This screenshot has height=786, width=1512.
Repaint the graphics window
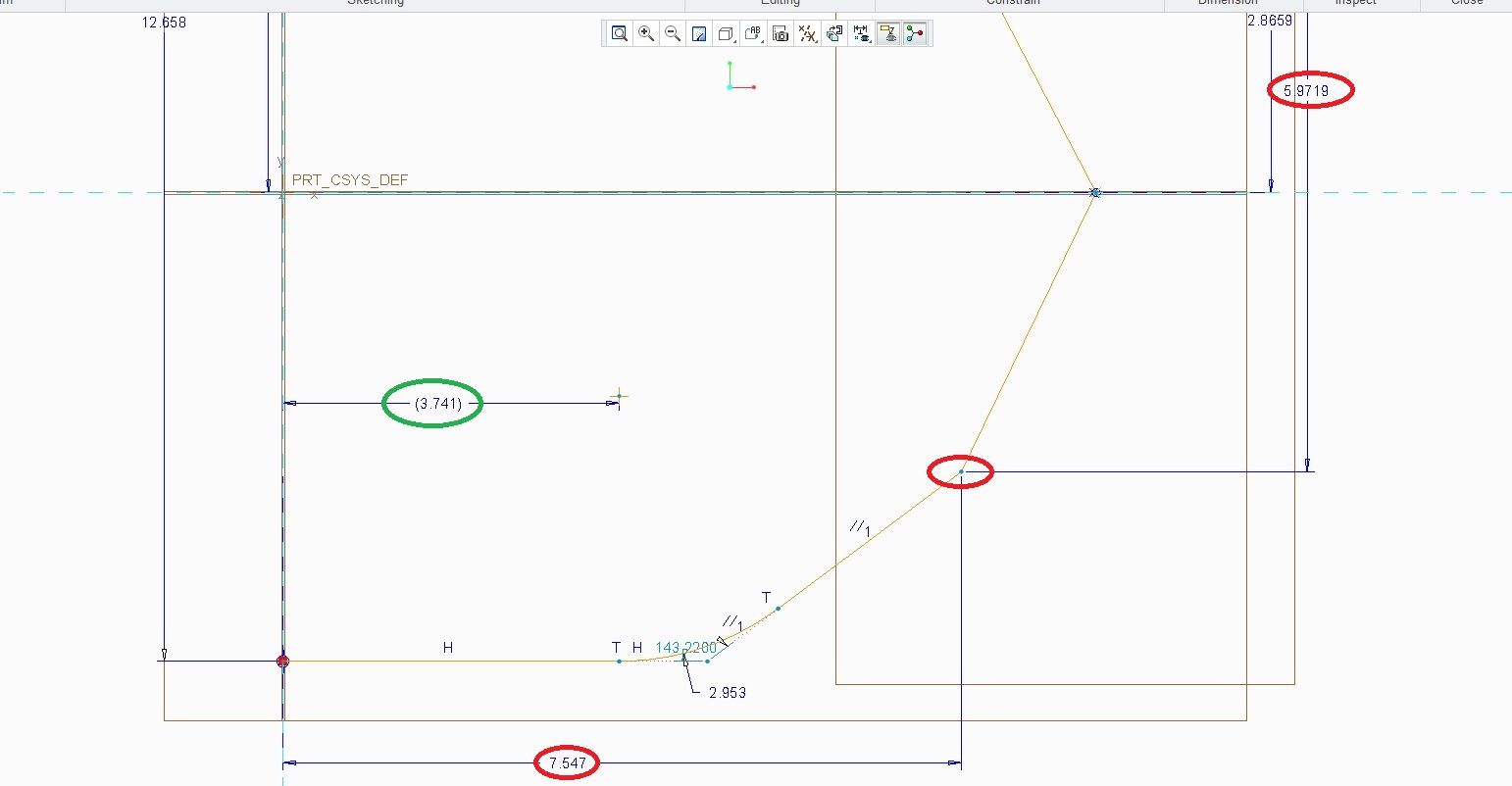pos(699,34)
